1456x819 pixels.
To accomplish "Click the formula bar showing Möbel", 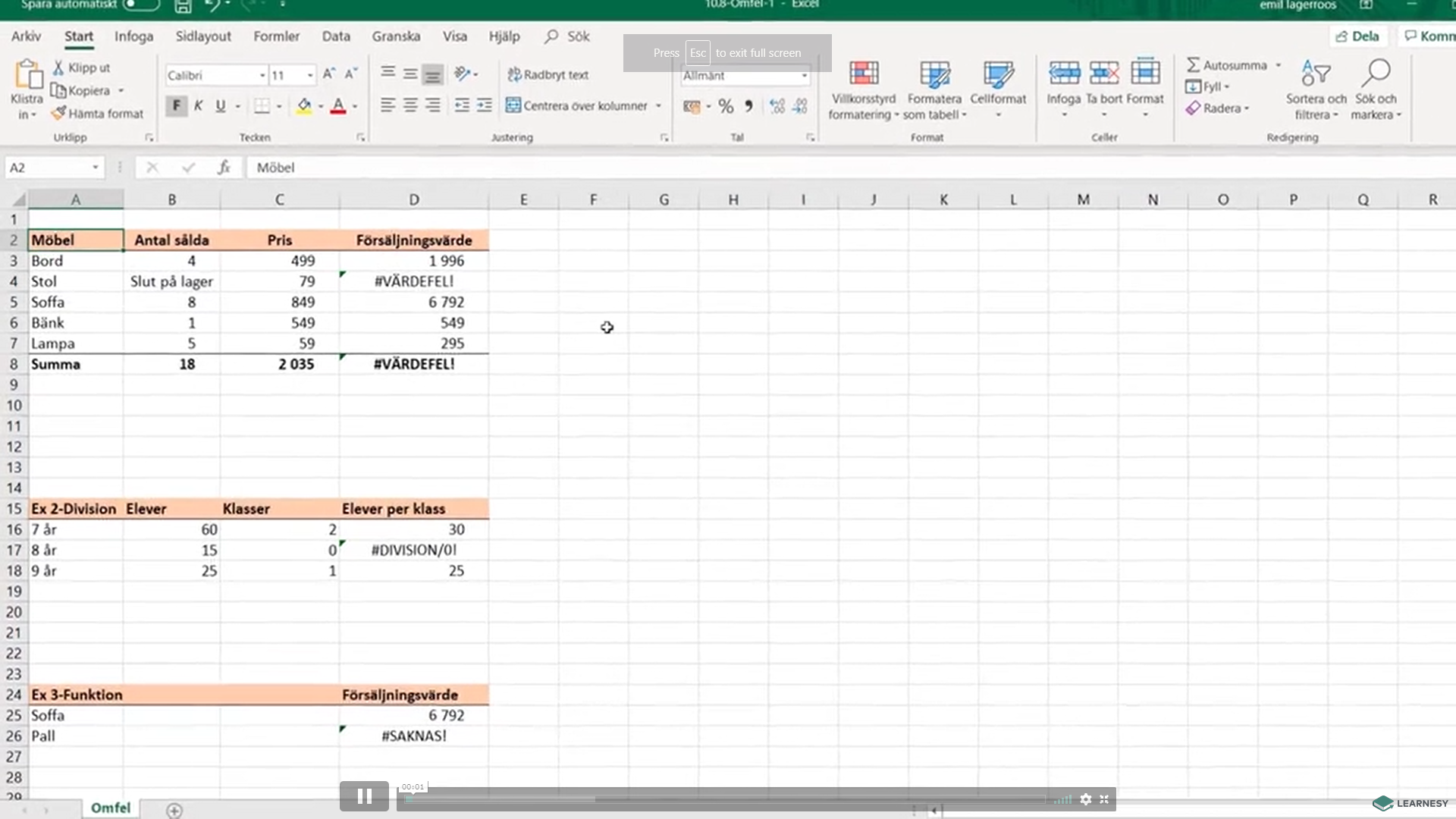I will (x=849, y=168).
